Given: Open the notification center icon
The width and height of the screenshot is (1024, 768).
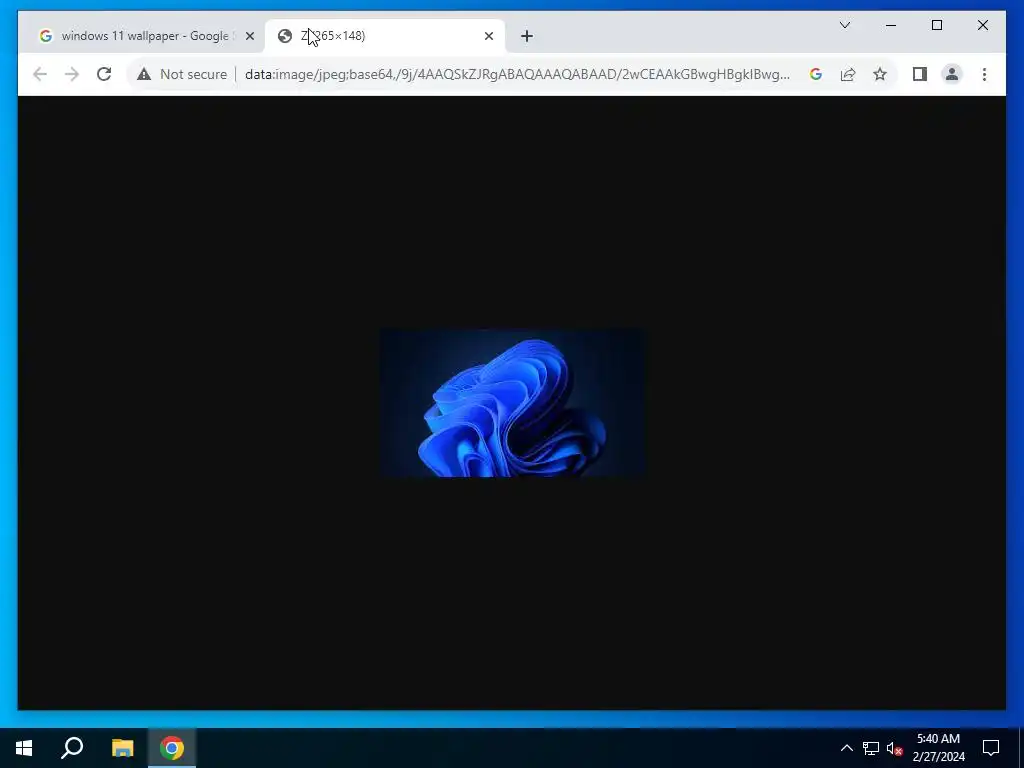Looking at the screenshot, I should click(991, 748).
